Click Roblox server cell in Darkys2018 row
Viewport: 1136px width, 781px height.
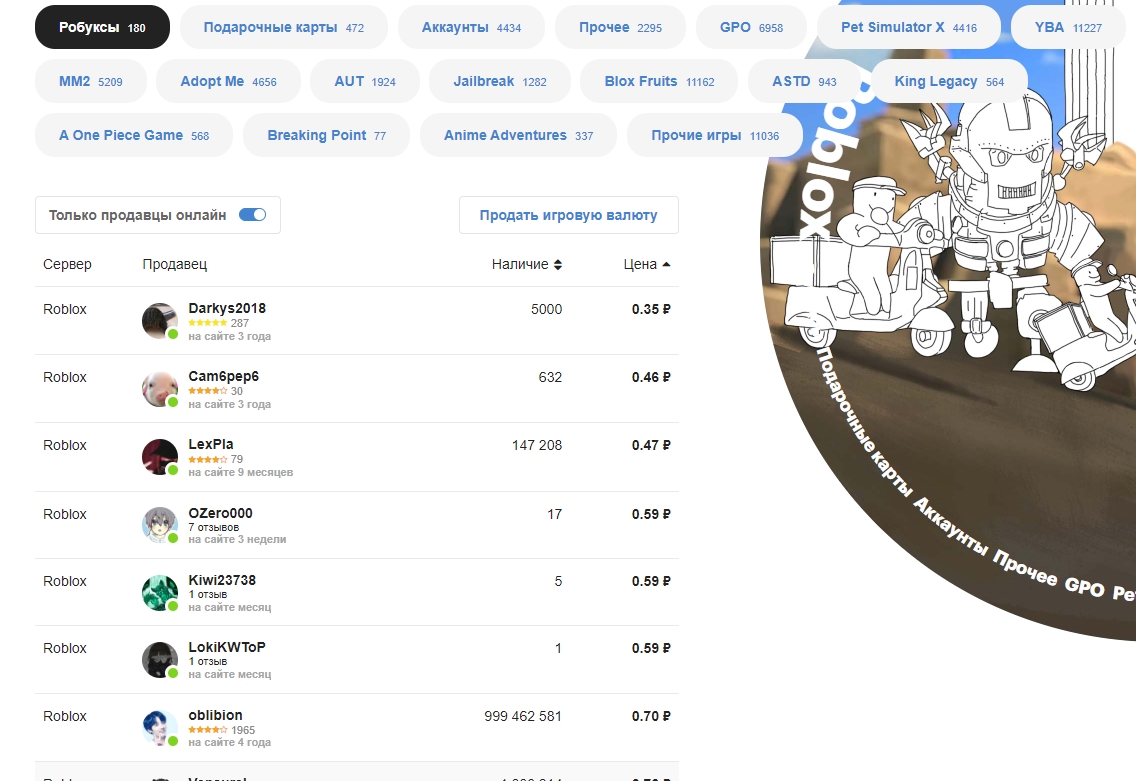64,309
